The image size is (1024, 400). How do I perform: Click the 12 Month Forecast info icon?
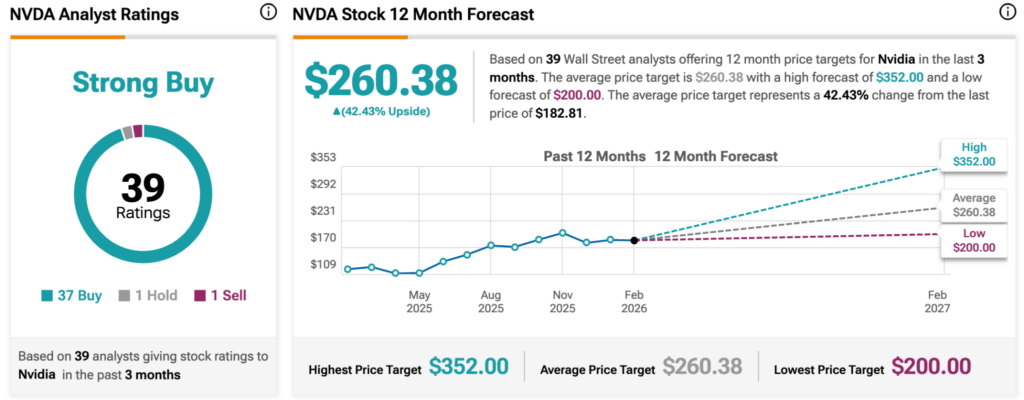pyautogui.click(x=1006, y=13)
